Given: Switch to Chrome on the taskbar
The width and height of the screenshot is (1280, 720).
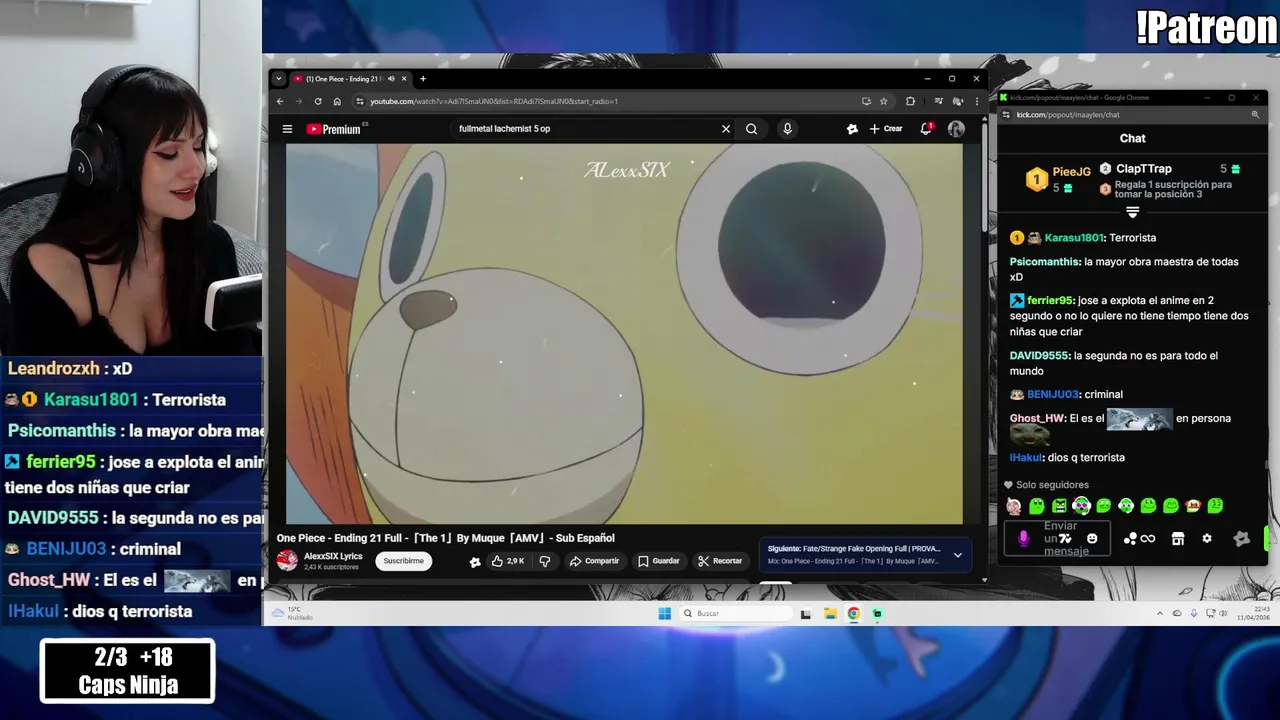Looking at the screenshot, I should 854,613.
